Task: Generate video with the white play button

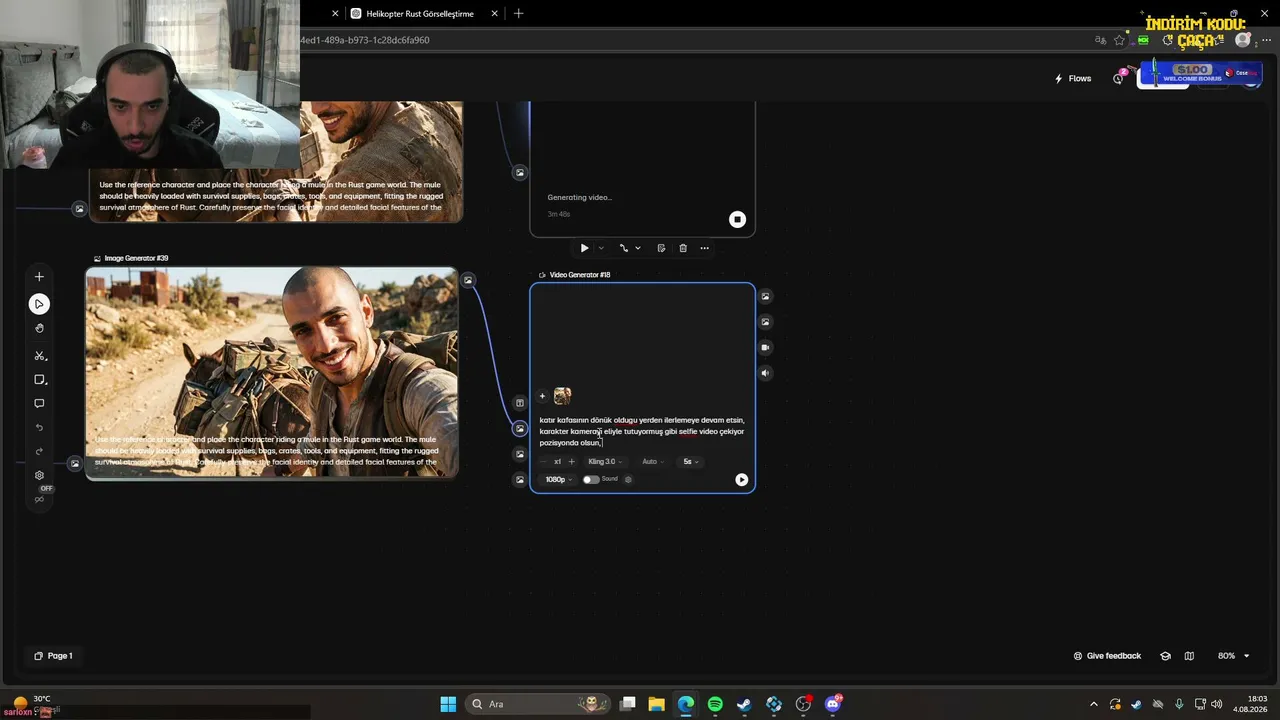Action: coord(741,480)
